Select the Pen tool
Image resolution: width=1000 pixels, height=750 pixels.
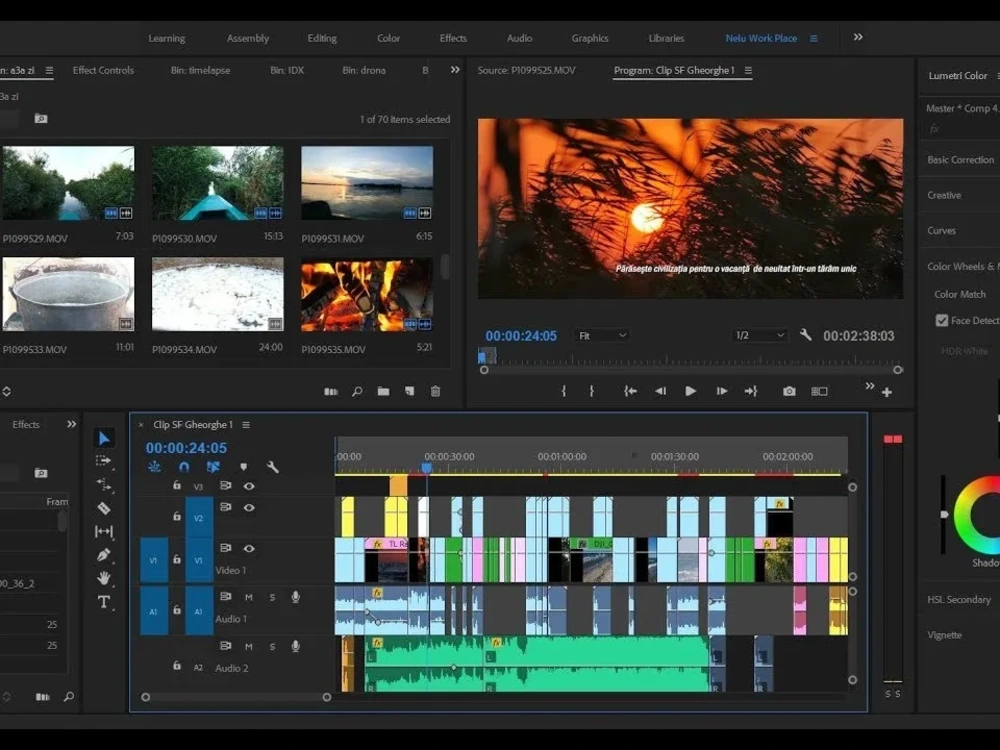103,555
